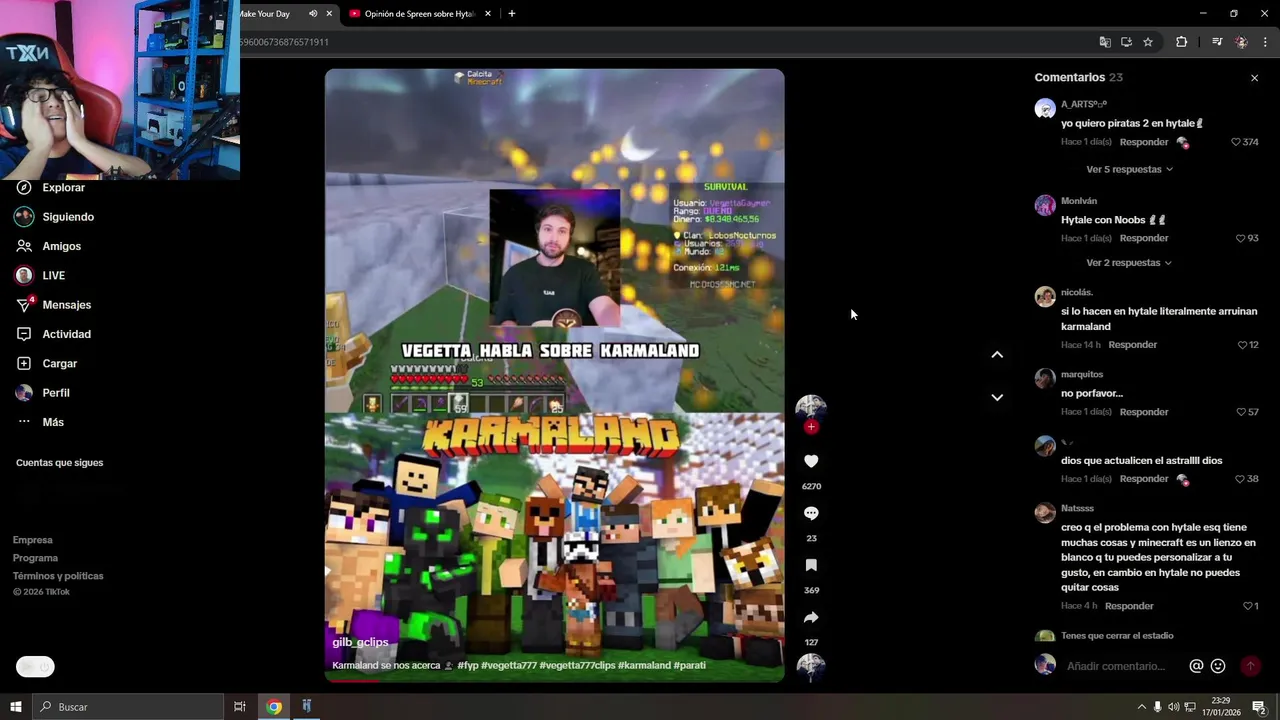Save video with the bookmark icon
Image resolution: width=1280 pixels, height=720 pixels.
811,565
